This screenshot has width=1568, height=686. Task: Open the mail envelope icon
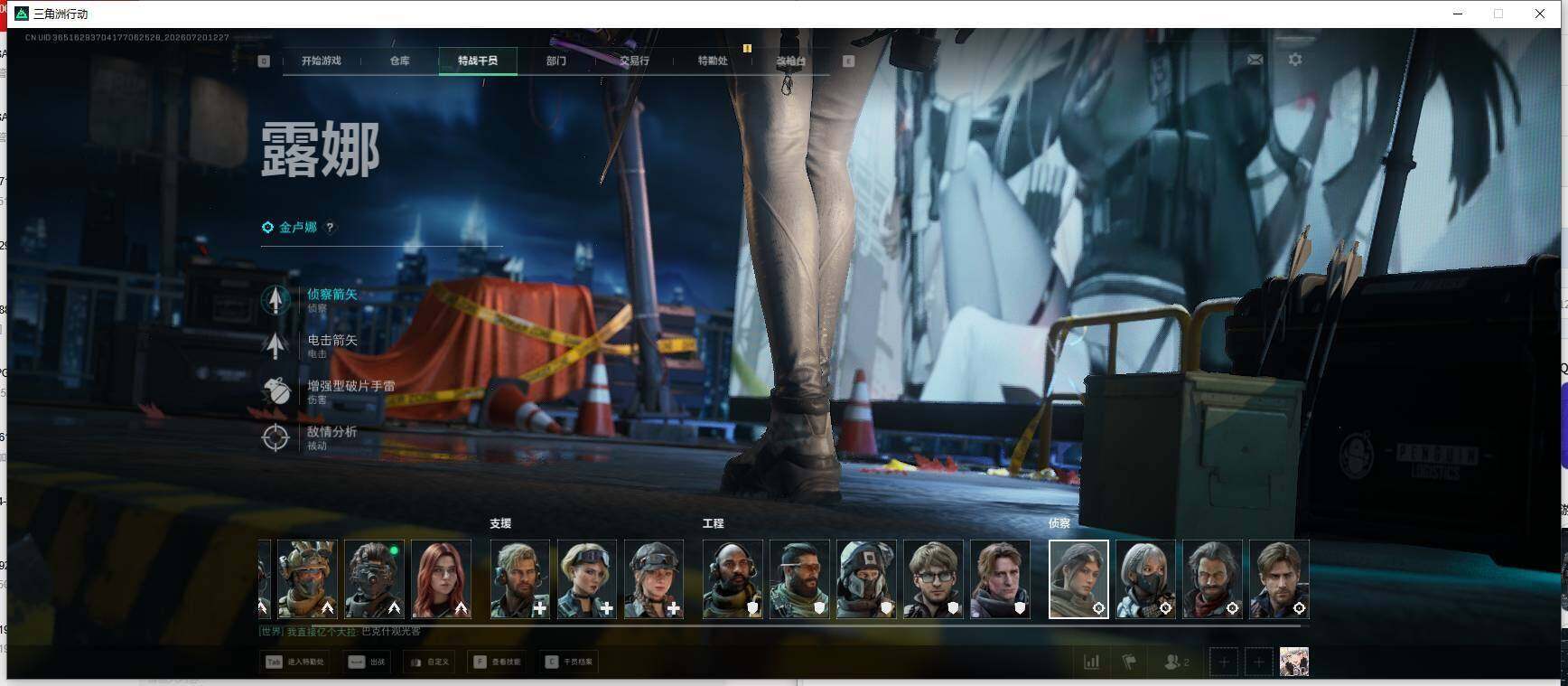click(1255, 60)
